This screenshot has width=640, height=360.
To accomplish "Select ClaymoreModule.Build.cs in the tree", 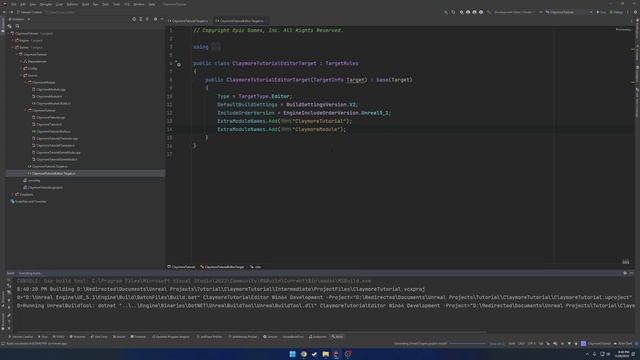I will coord(51,103).
